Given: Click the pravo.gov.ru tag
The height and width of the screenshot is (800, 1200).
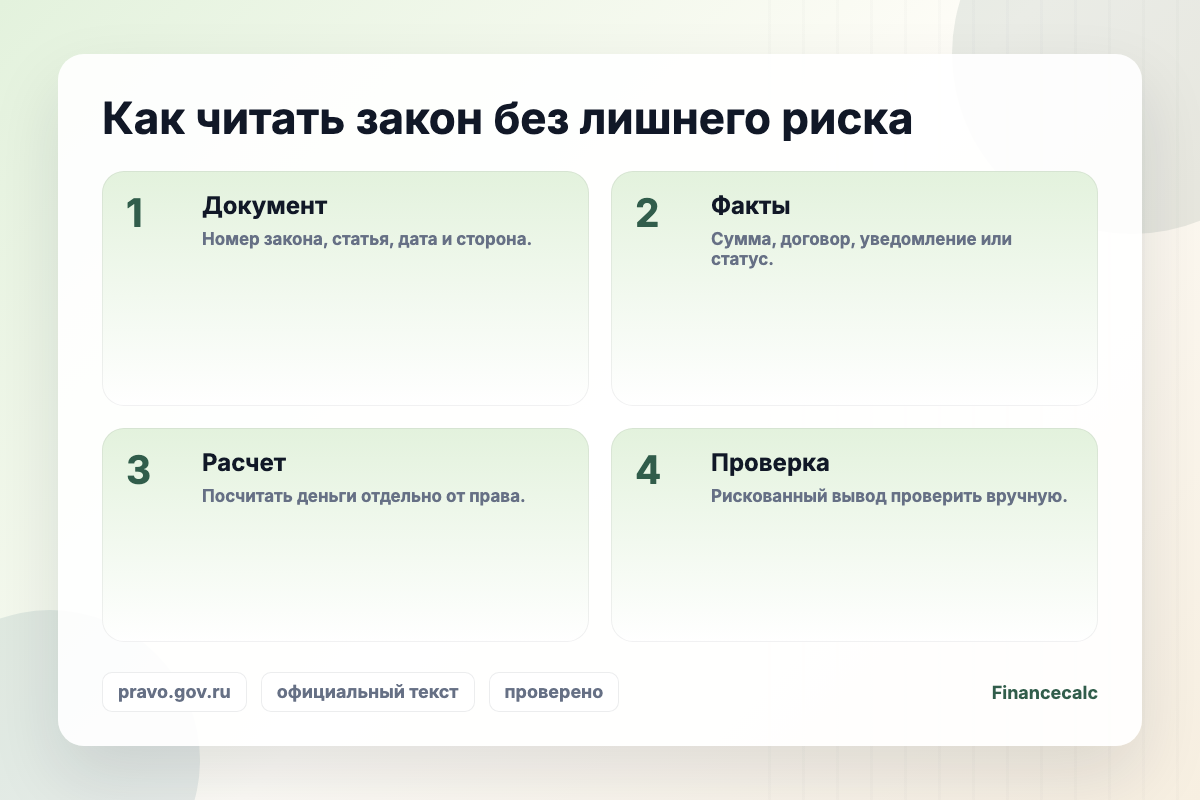Looking at the screenshot, I should 174,692.
